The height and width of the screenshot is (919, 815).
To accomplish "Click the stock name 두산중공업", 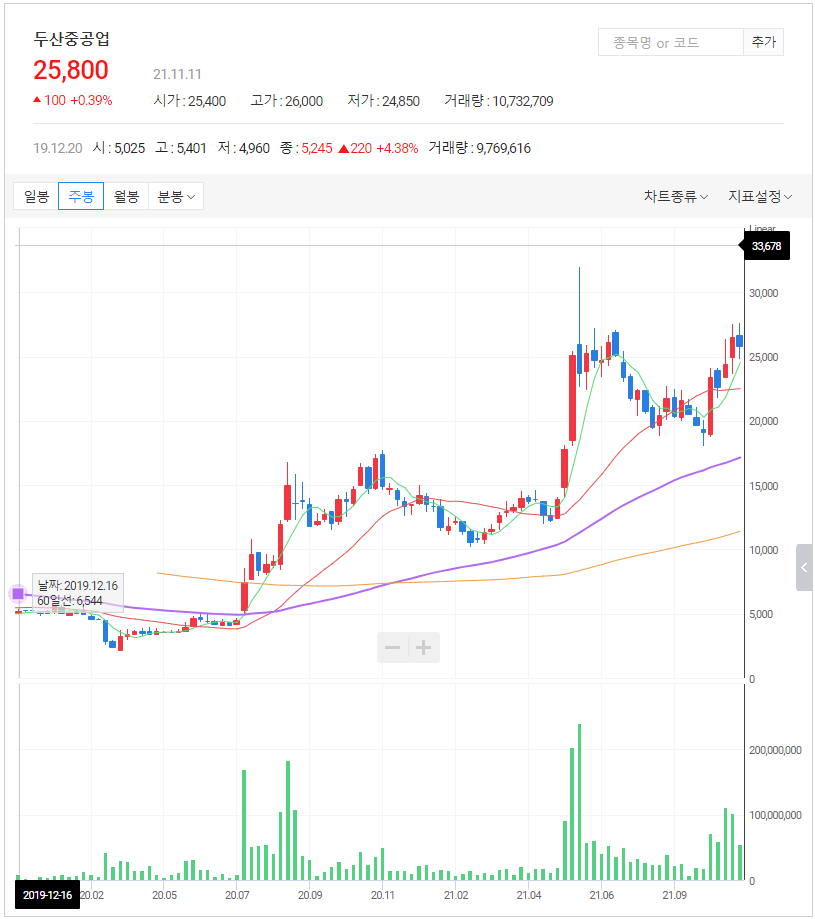I will click(x=71, y=39).
